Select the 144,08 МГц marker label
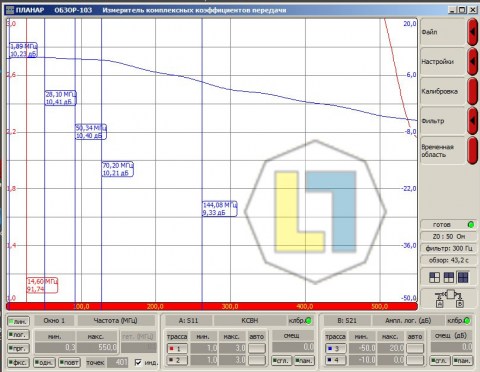The image size is (480, 372). pos(220,209)
